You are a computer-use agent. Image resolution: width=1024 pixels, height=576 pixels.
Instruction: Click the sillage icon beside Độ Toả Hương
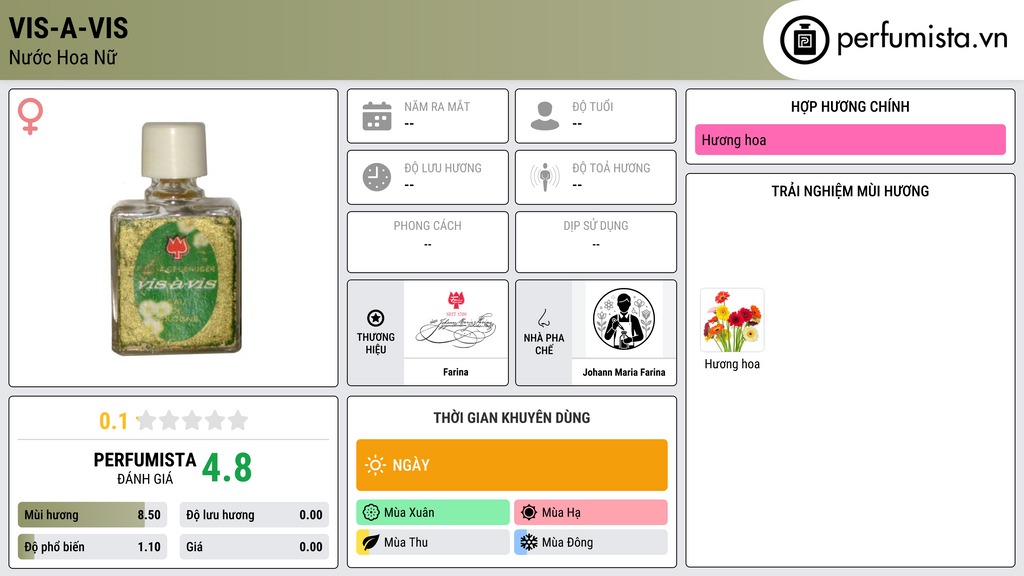click(x=545, y=177)
